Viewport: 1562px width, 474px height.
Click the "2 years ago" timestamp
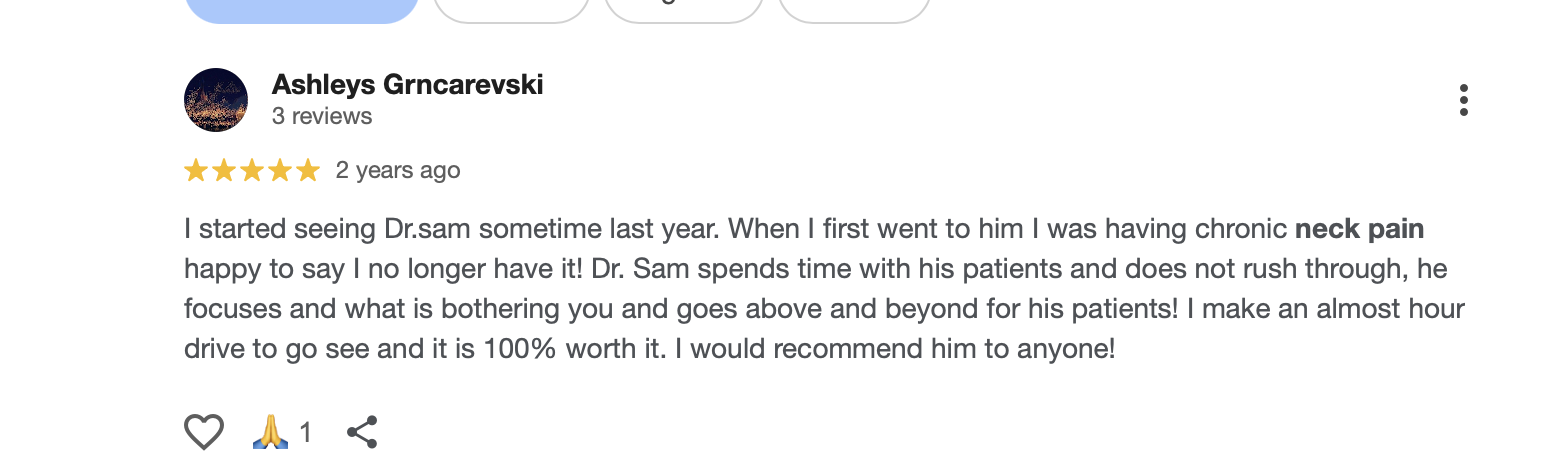[x=398, y=170]
